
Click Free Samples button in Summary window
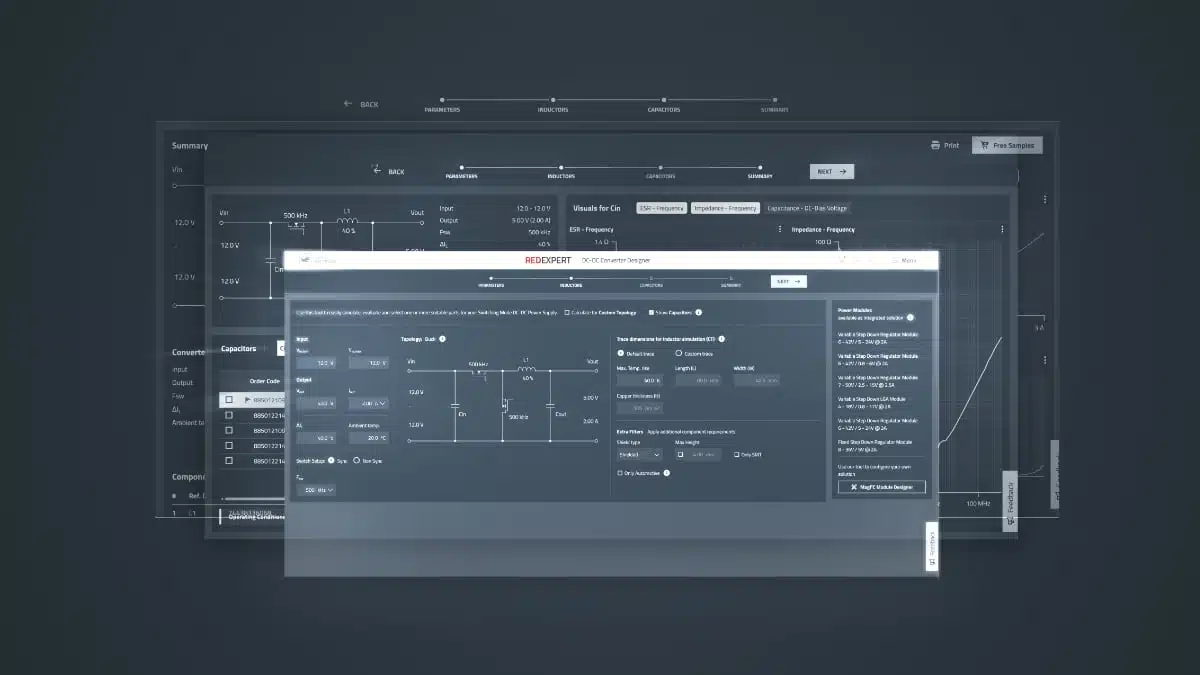point(1007,145)
